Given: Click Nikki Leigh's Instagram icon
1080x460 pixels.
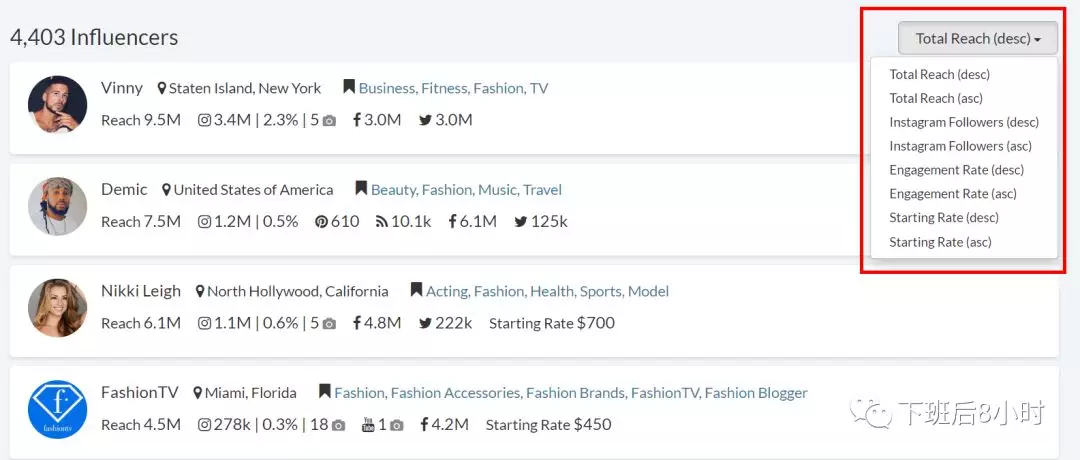Looking at the screenshot, I should (204, 323).
